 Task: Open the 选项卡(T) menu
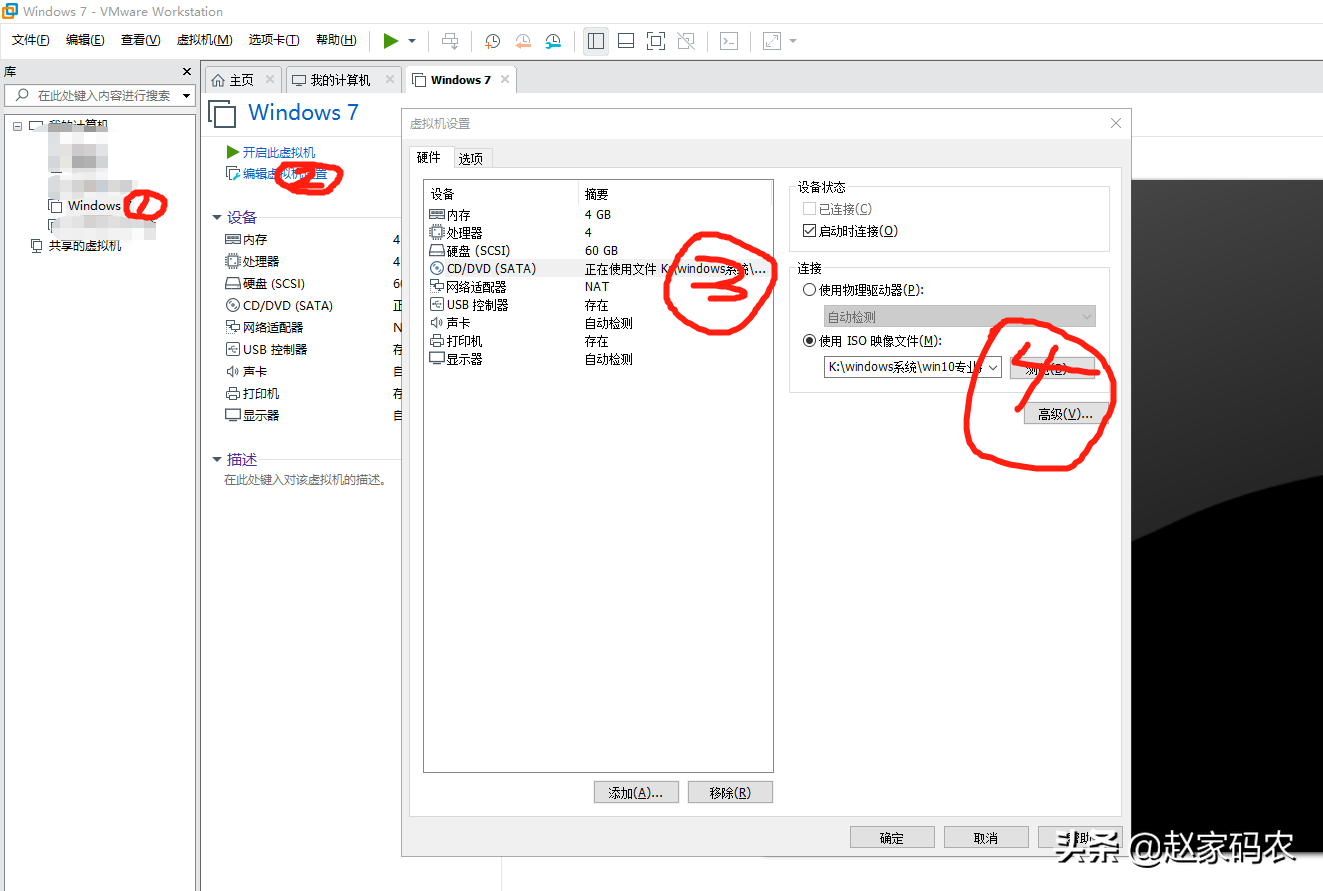click(x=274, y=40)
